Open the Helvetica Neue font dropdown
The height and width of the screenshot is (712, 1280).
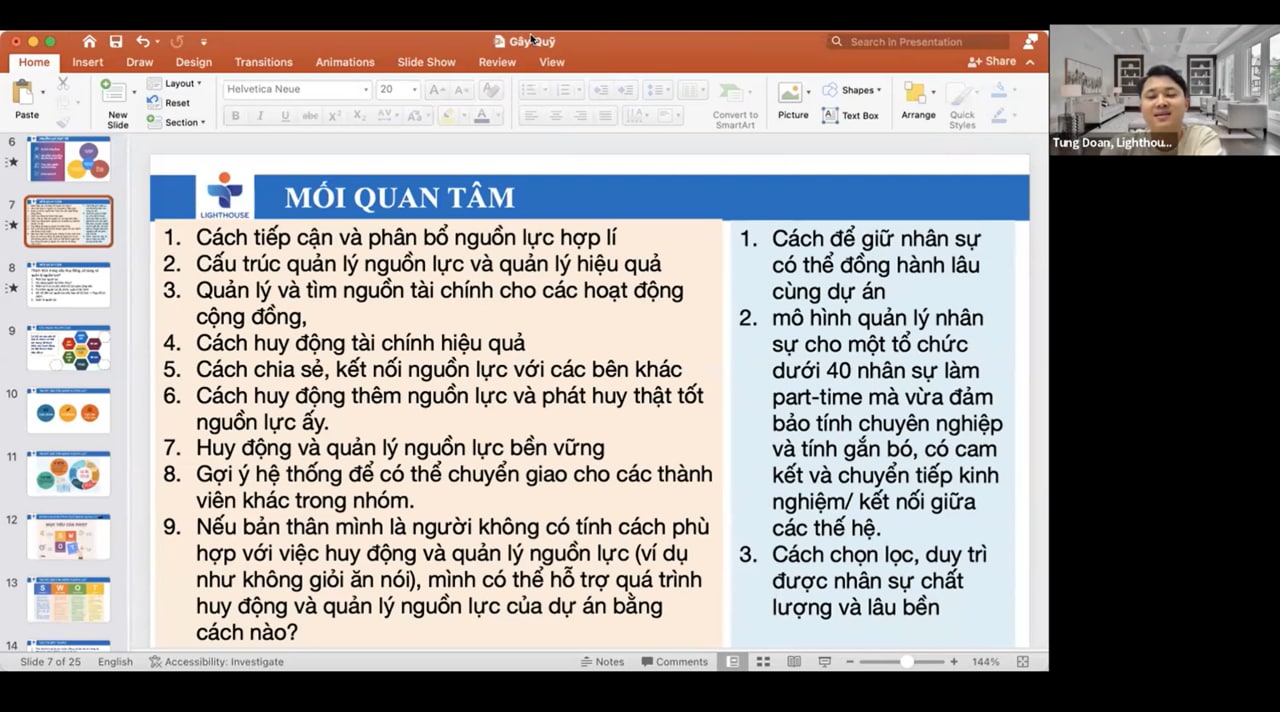[296, 89]
